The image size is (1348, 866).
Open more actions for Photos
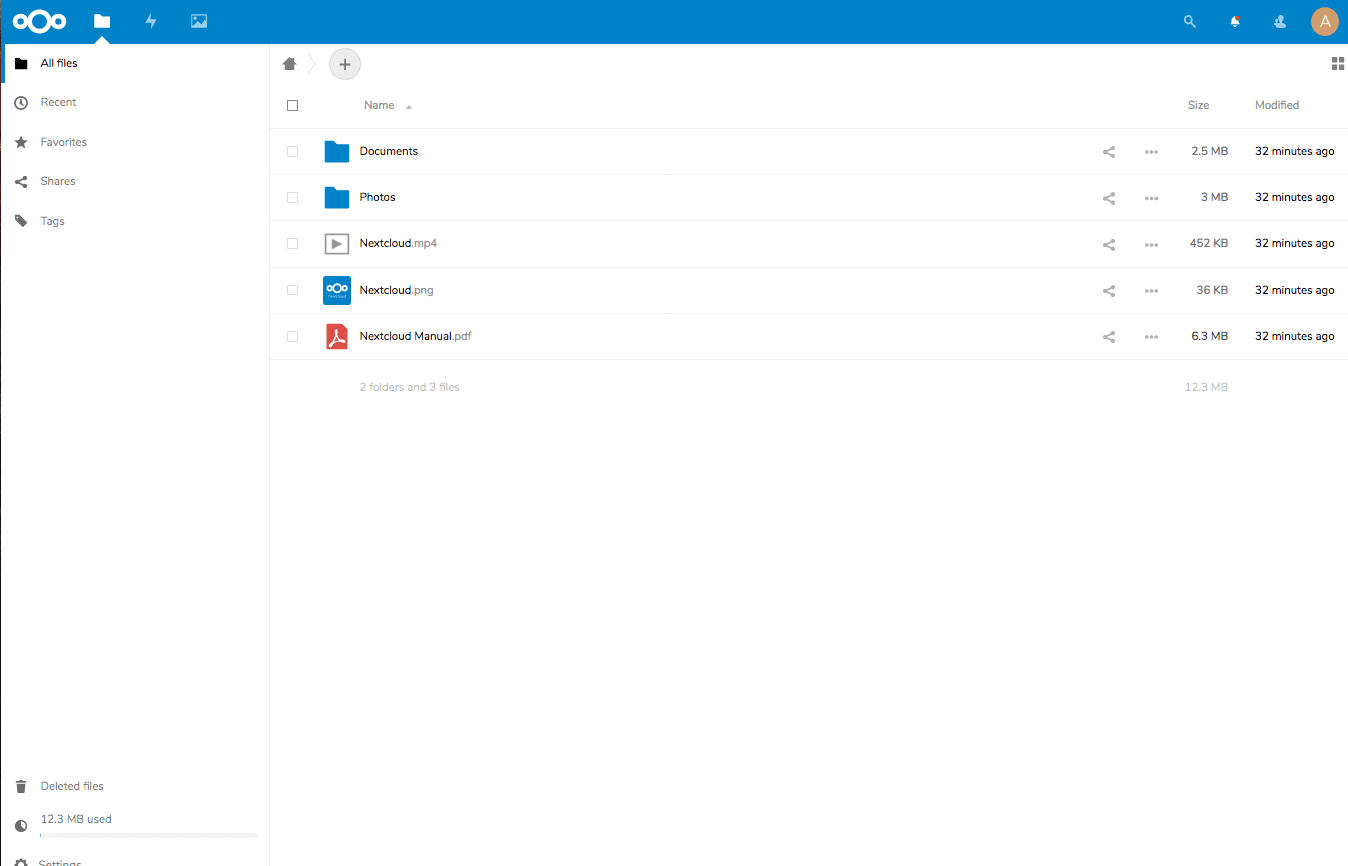pos(1151,198)
